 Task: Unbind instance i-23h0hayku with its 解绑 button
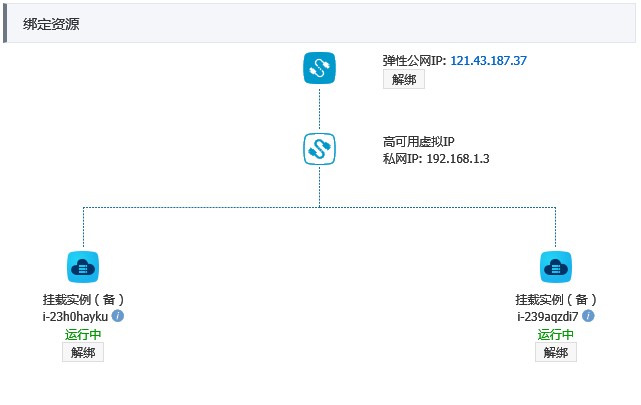pos(83,352)
